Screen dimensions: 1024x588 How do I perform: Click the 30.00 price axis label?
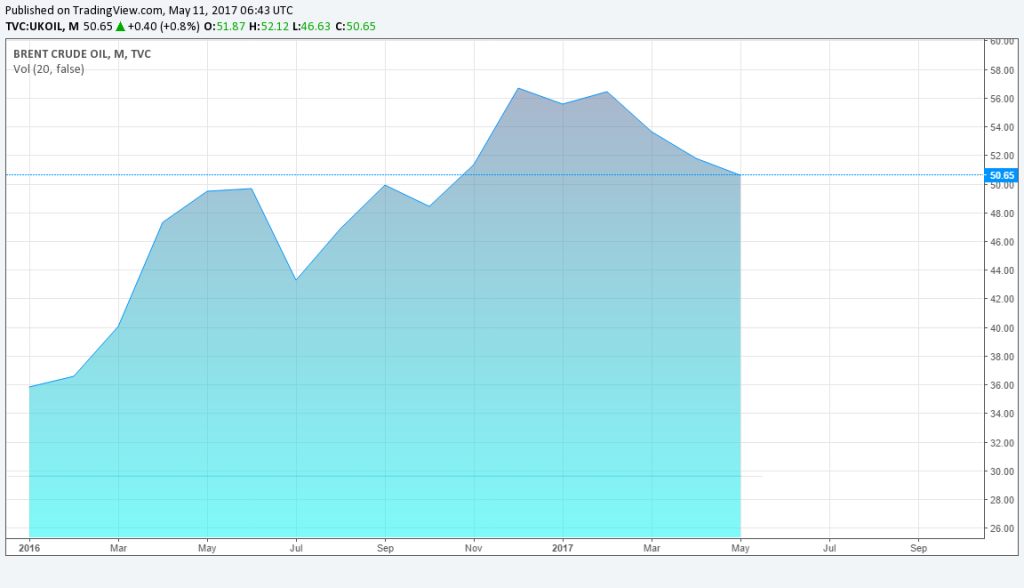point(1002,471)
